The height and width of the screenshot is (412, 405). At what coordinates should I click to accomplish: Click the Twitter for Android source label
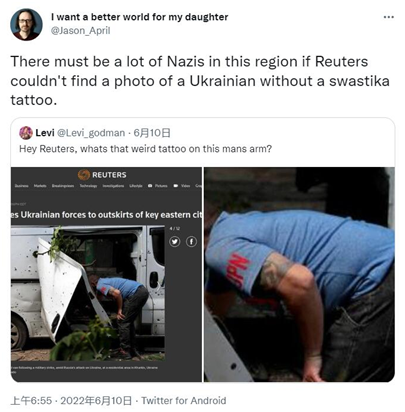pos(184,400)
